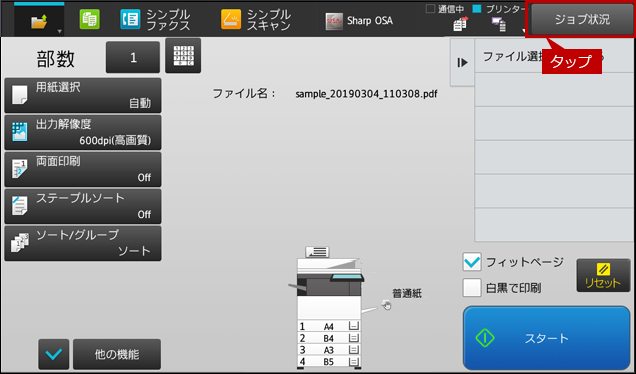Viewport: 636px width, 374px height.
Task: Expand the action panel arrow
Action: [x=462, y=62]
